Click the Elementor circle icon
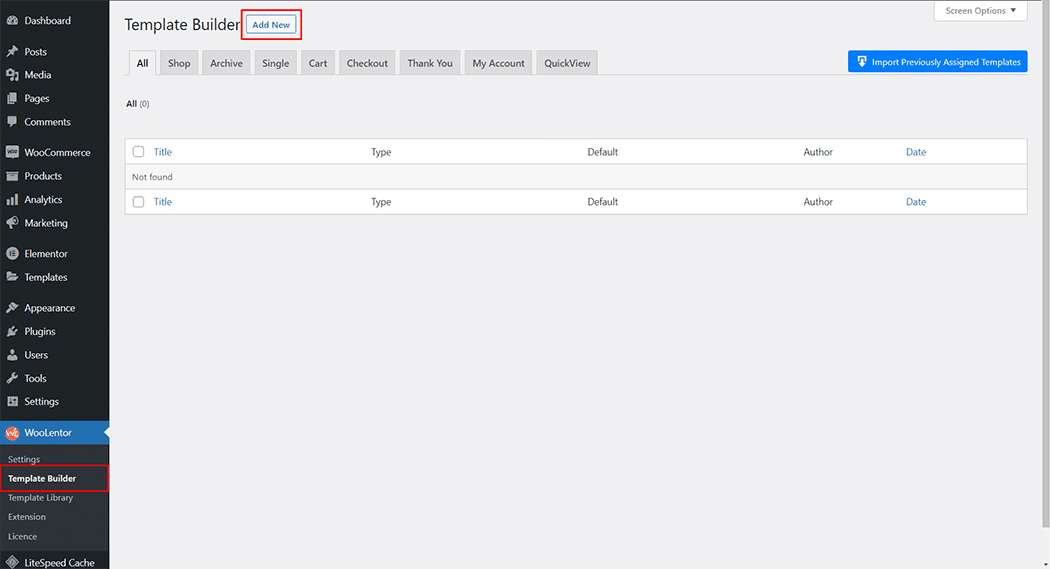The image size is (1050, 569). (x=12, y=254)
